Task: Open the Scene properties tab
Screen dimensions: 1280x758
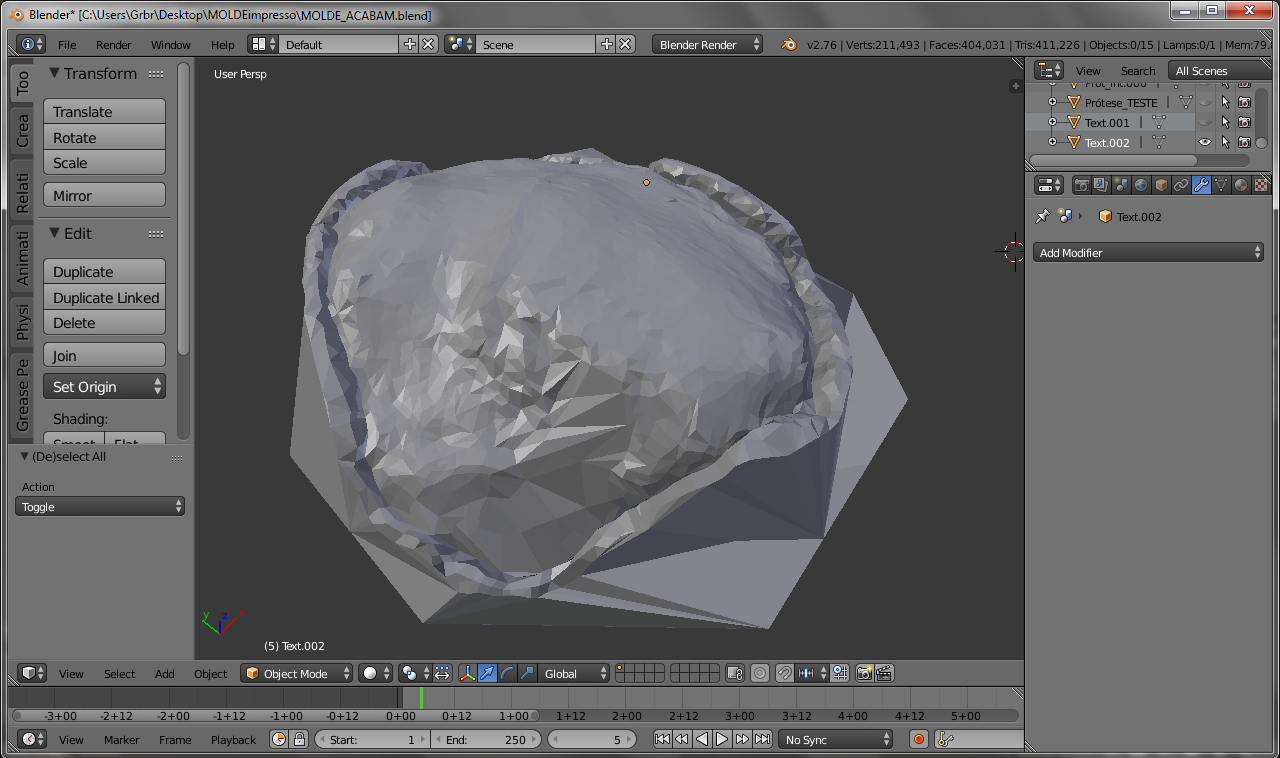Action: (x=1121, y=185)
